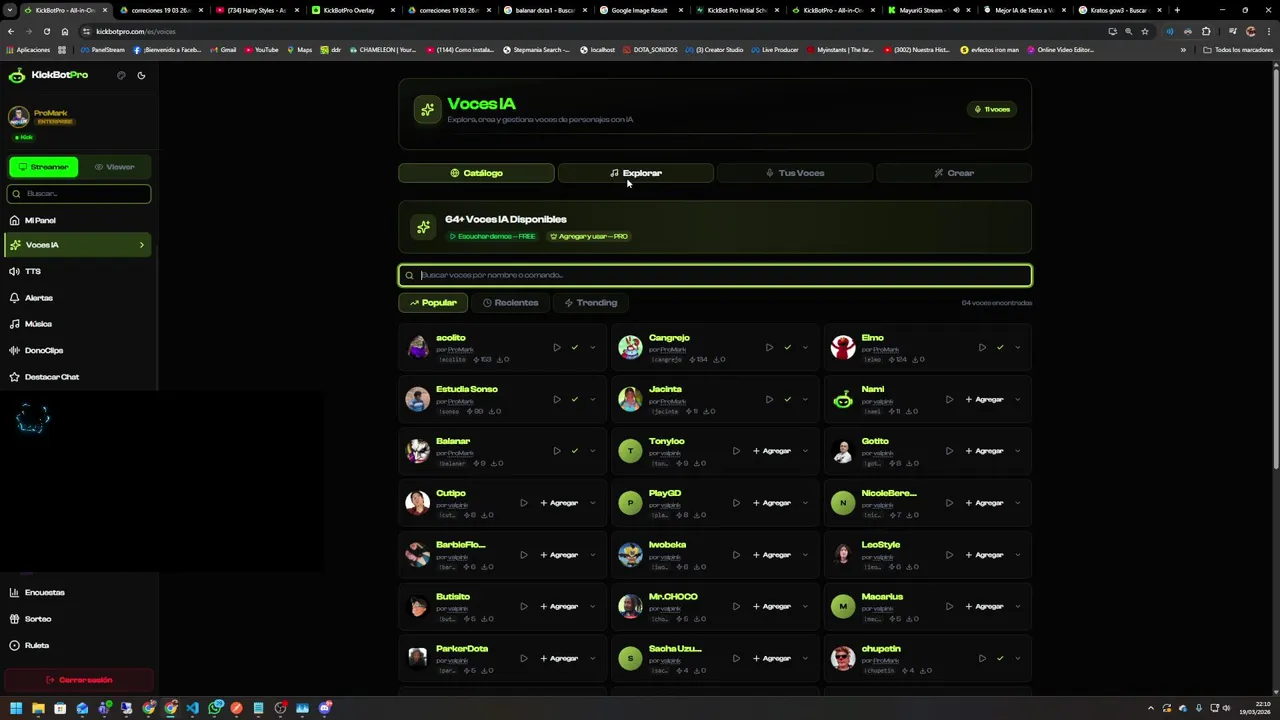Switch to Streamer mode

click(x=43, y=167)
